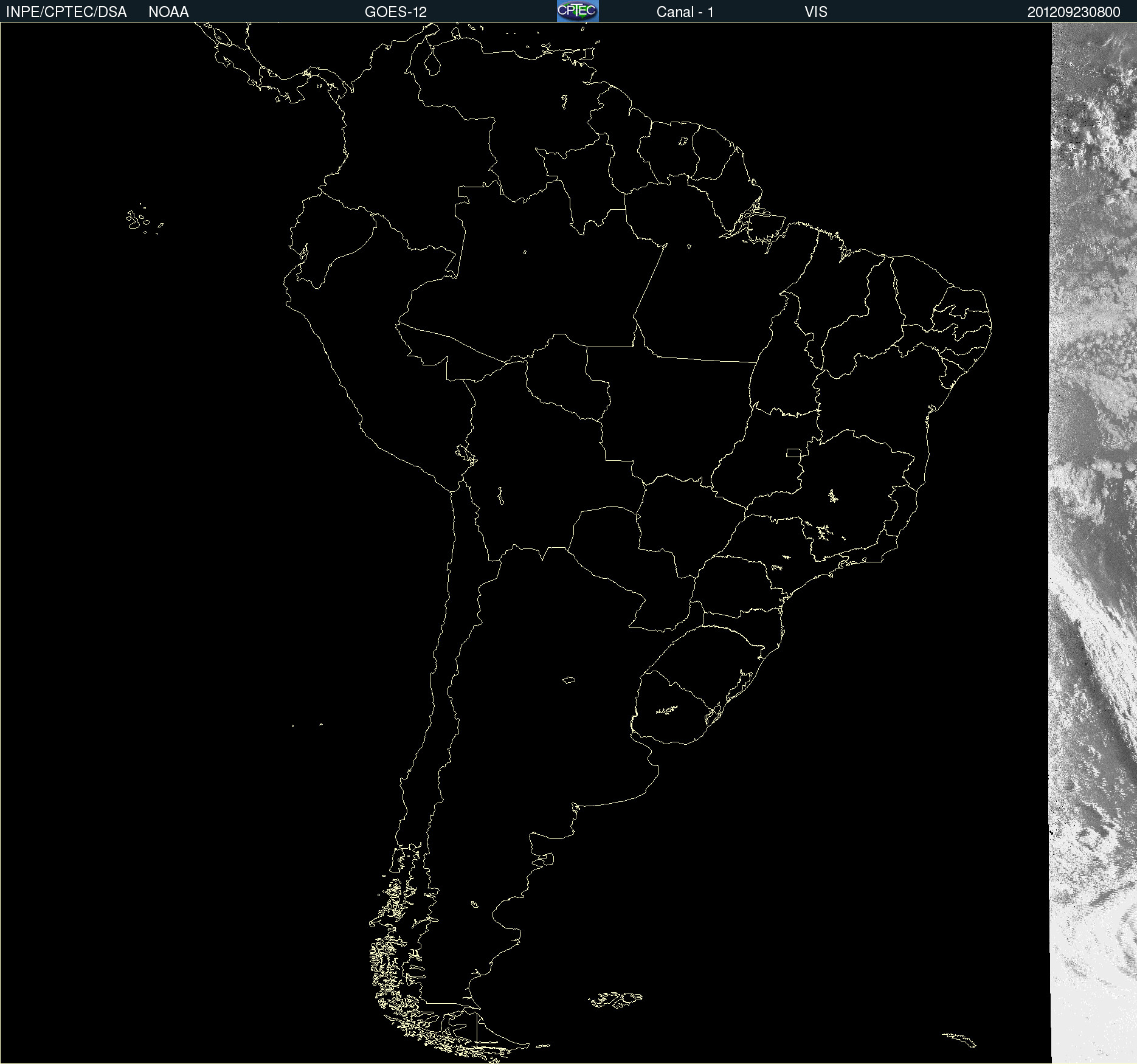Click the VIS channel label
Viewport: 1137px width, 1064px height.
(816, 12)
